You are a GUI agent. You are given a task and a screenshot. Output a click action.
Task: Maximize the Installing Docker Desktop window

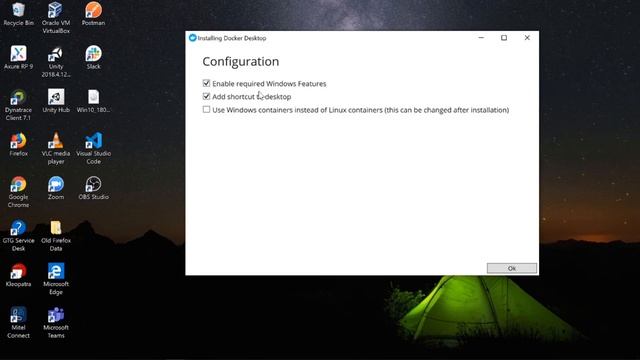click(x=504, y=38)
